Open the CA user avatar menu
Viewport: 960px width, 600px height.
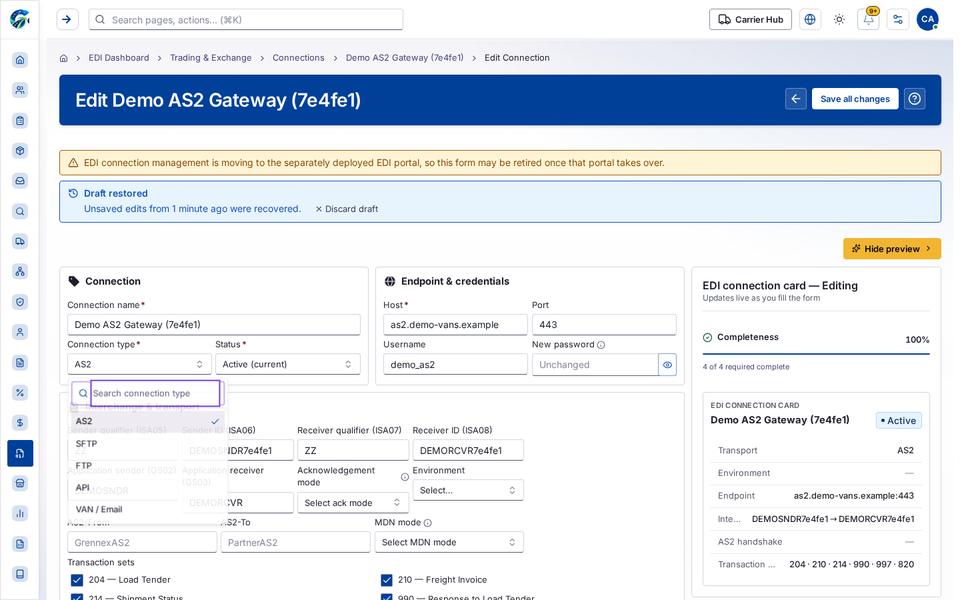pyautogui.click(x=928, y=20)
